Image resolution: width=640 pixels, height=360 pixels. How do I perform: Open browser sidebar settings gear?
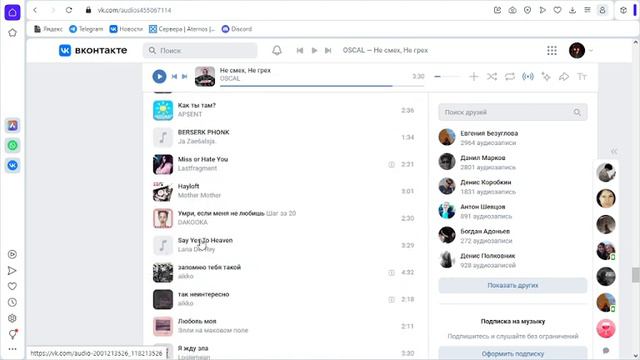pos(12,318)
